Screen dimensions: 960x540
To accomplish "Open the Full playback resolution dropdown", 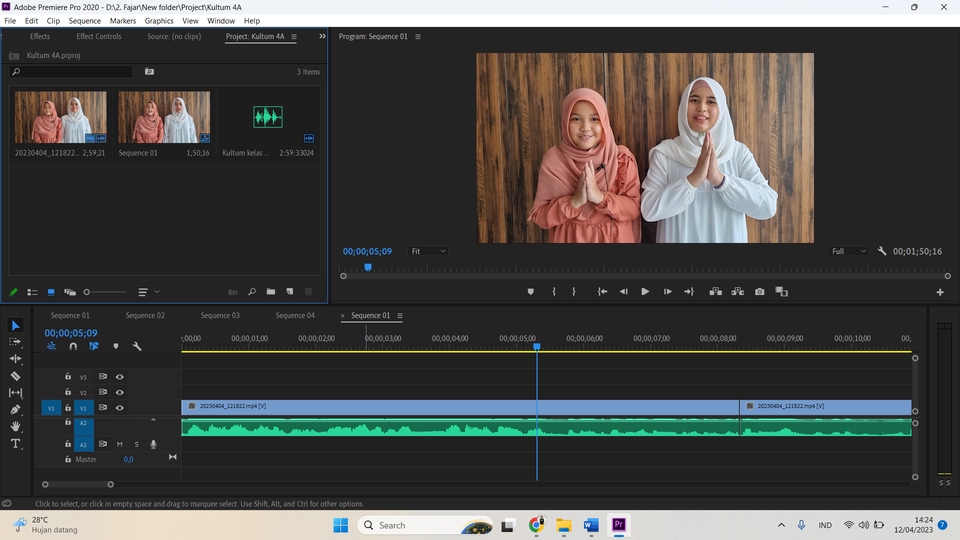I will [848, 251].
